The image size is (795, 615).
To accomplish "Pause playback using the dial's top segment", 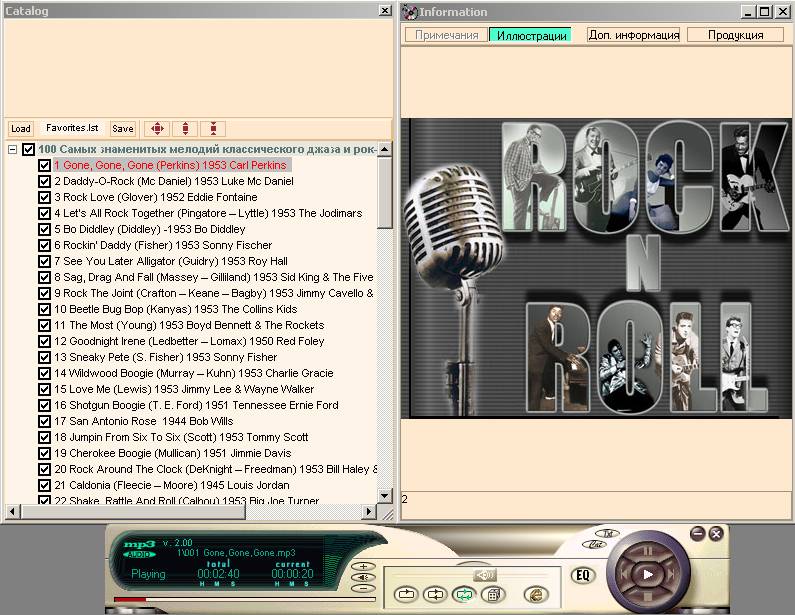I will [x=647, y=551].
